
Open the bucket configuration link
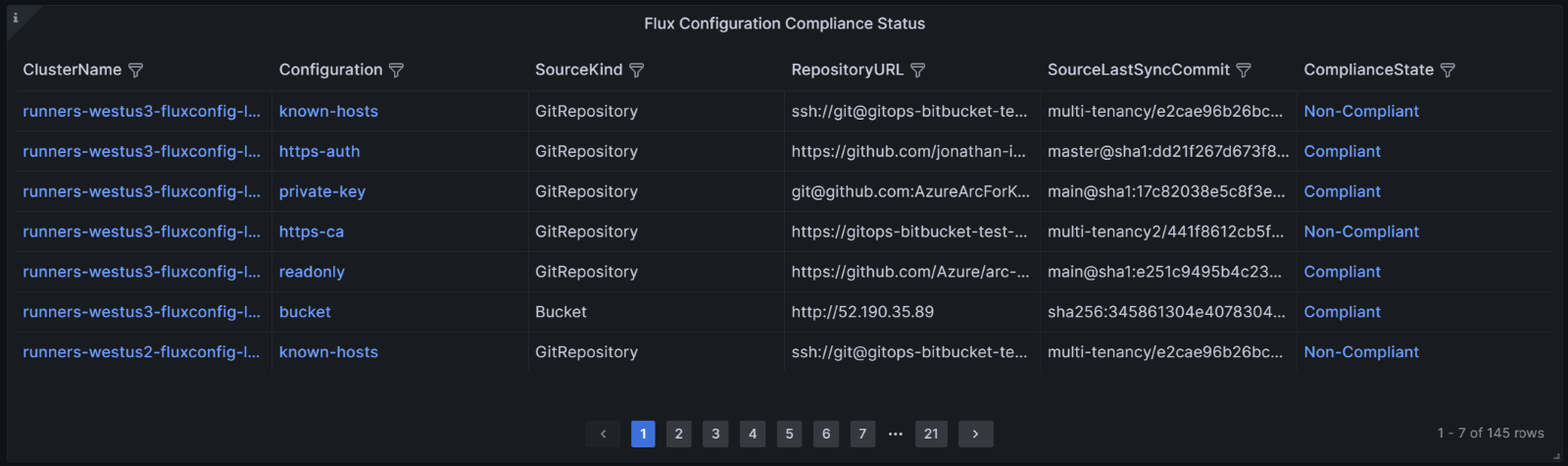[x=305, y=312]
